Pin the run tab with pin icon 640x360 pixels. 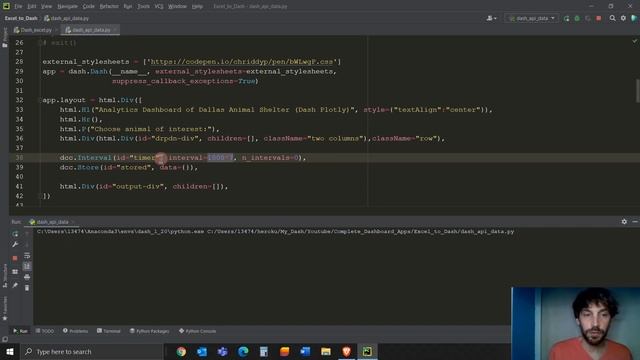pos(15,285)
